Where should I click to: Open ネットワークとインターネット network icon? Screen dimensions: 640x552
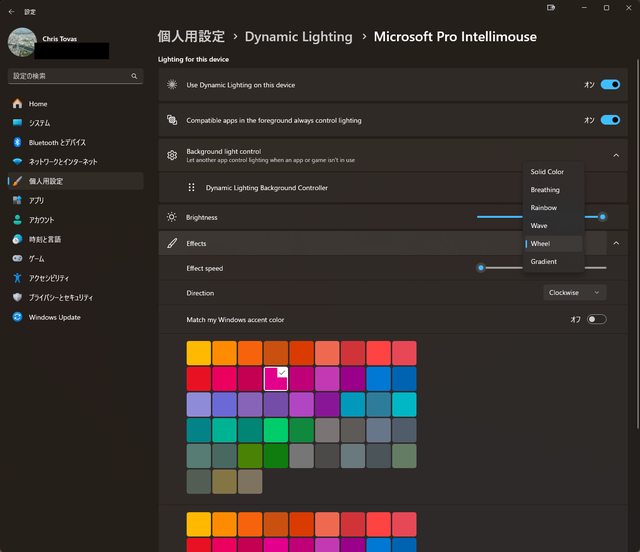[17, 161]
